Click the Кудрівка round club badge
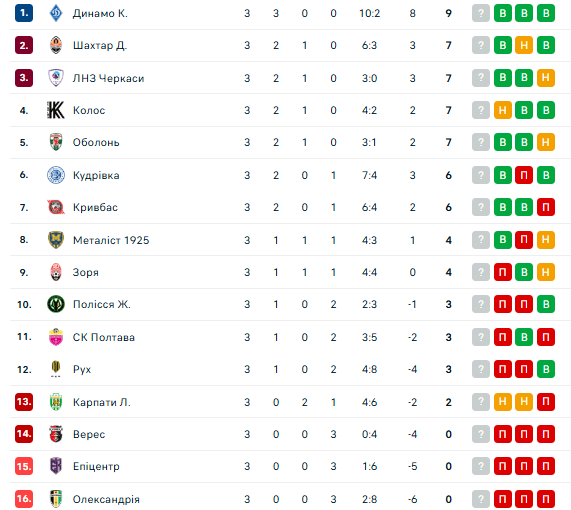Image resolution: width=571 pixels, height=510 pixels. [56, 175]
